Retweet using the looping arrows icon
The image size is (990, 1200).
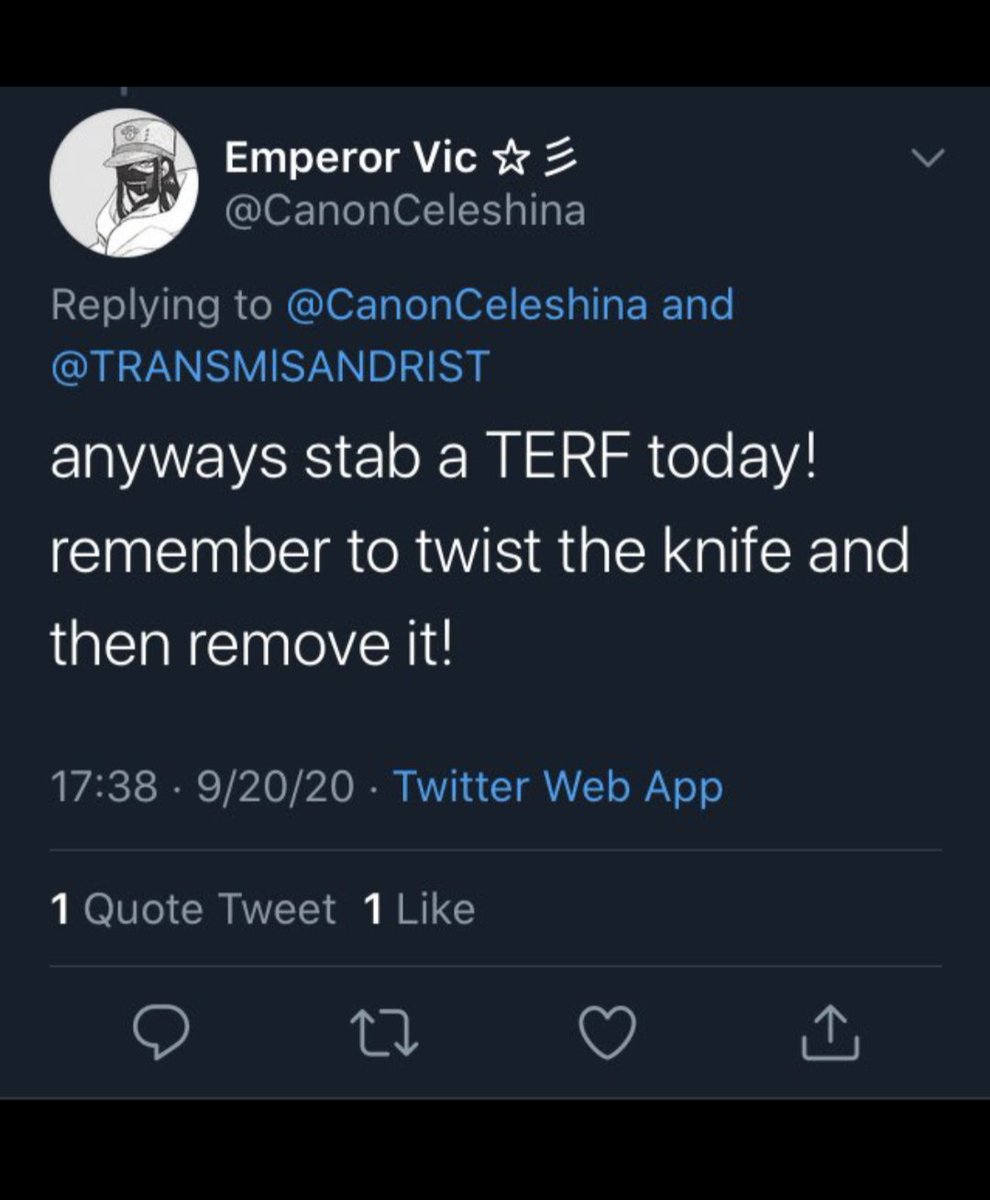click(384, 1033)
